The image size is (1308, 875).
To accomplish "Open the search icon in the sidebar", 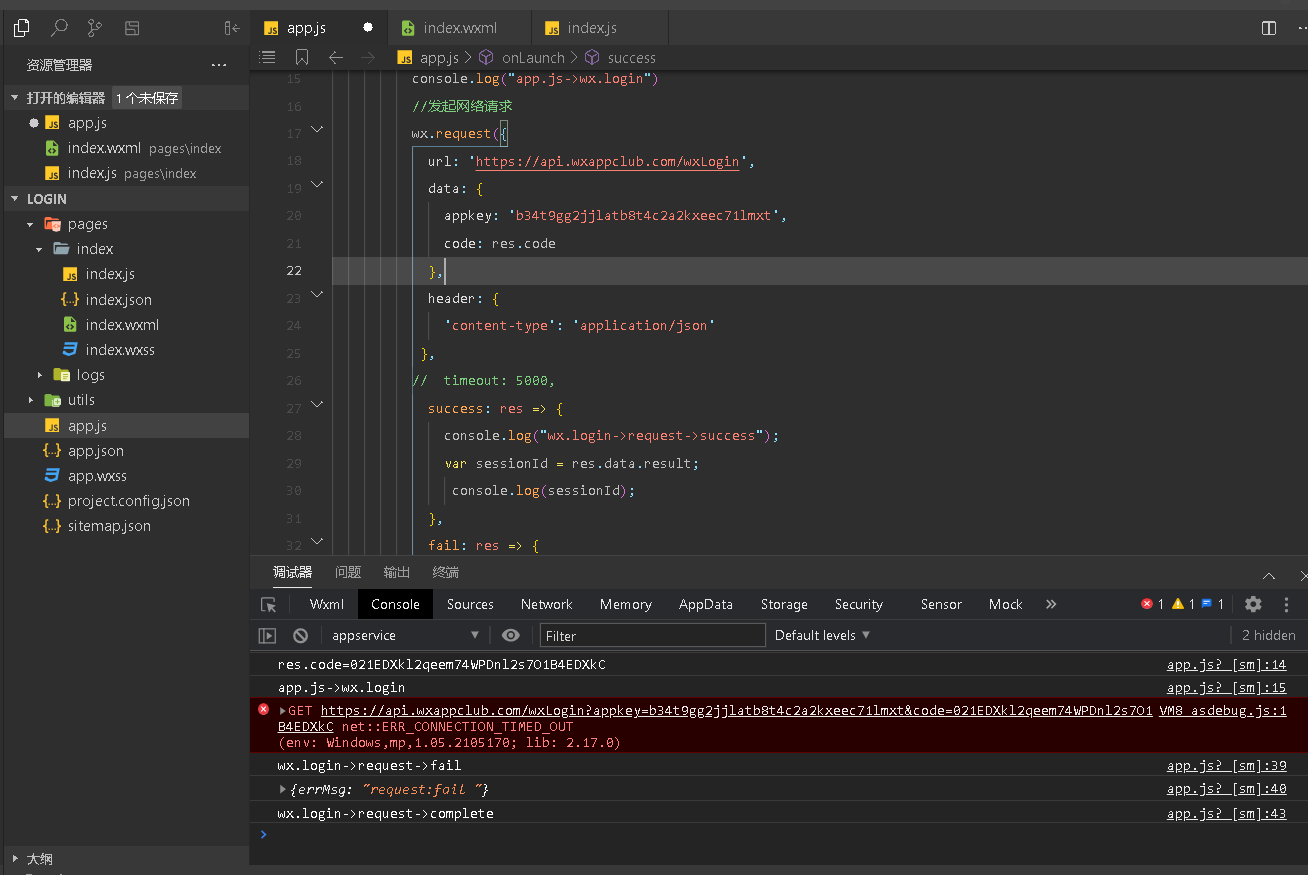I will tap(59, 28).
